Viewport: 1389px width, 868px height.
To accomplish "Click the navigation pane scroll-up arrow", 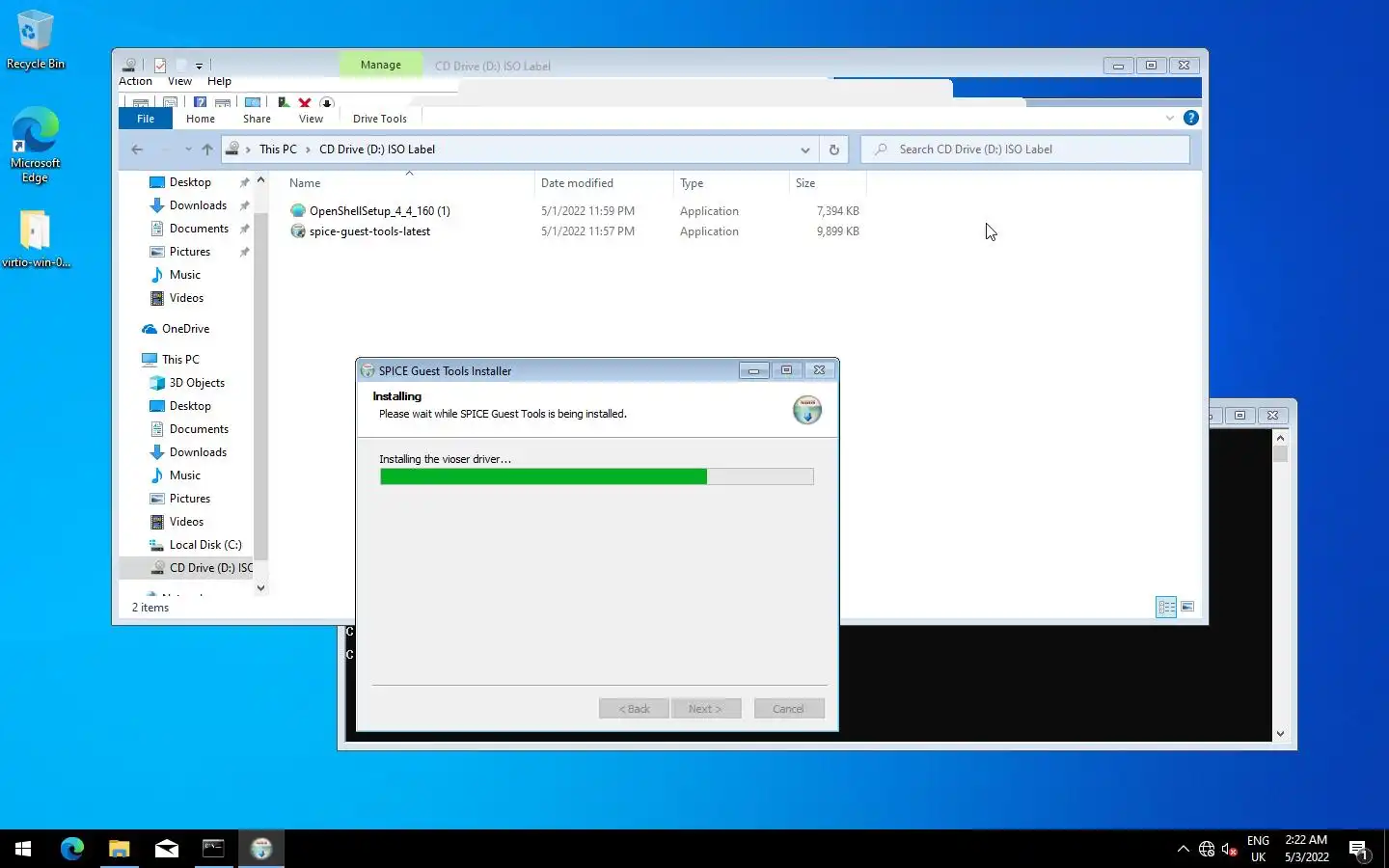I will (x=260, y=180).
